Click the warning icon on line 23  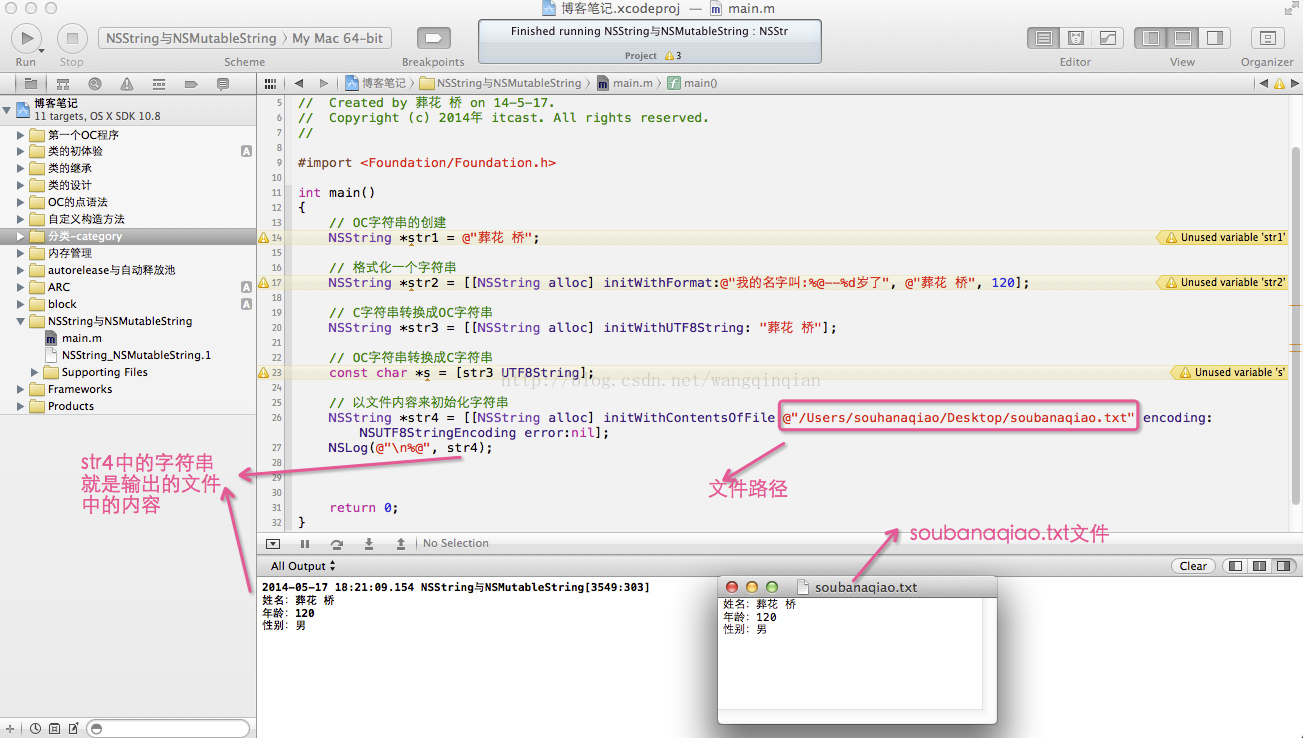[264, 373]
